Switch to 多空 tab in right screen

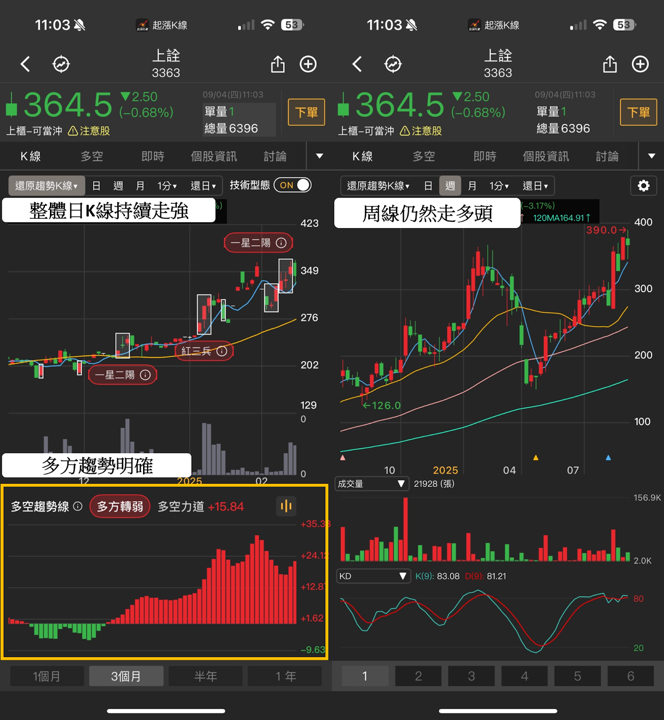pyautogui.click(x=423, y=156)
